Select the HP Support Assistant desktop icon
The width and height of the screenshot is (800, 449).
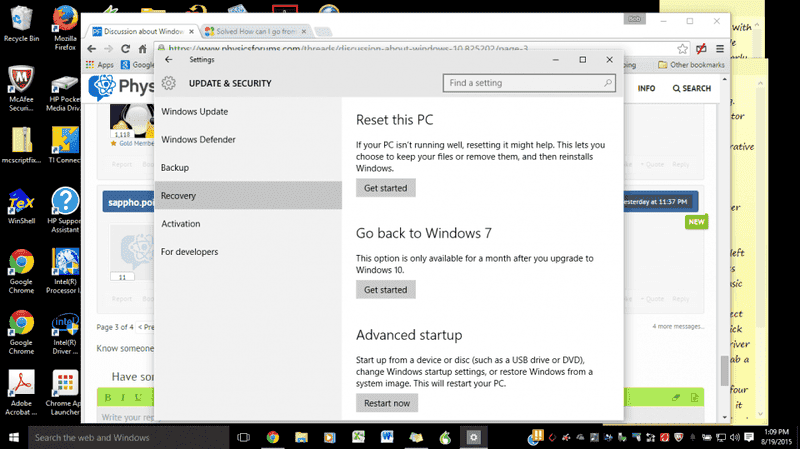64,210
